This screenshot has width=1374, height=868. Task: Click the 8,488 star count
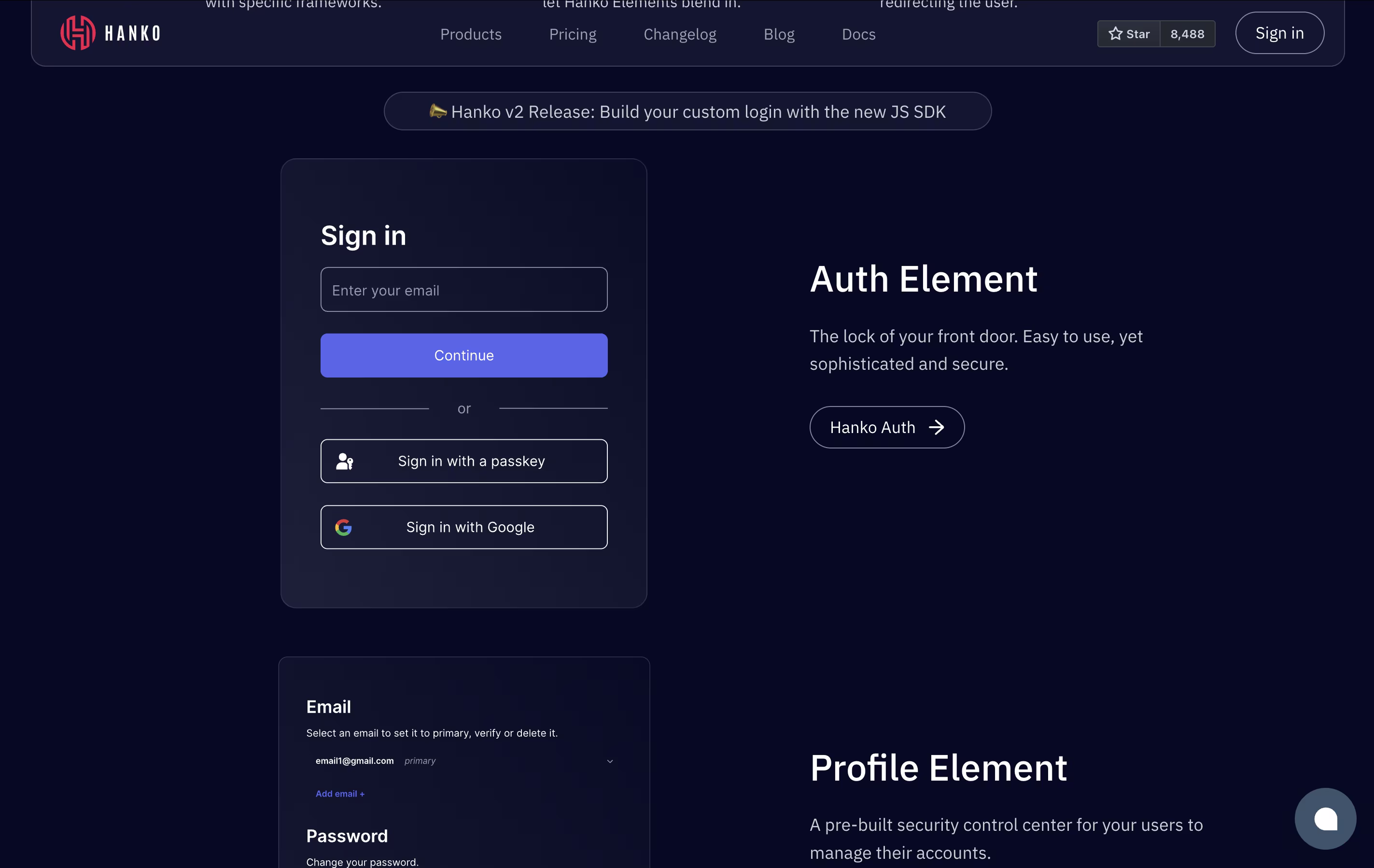pyautogui.click(x=1187, y=34)
